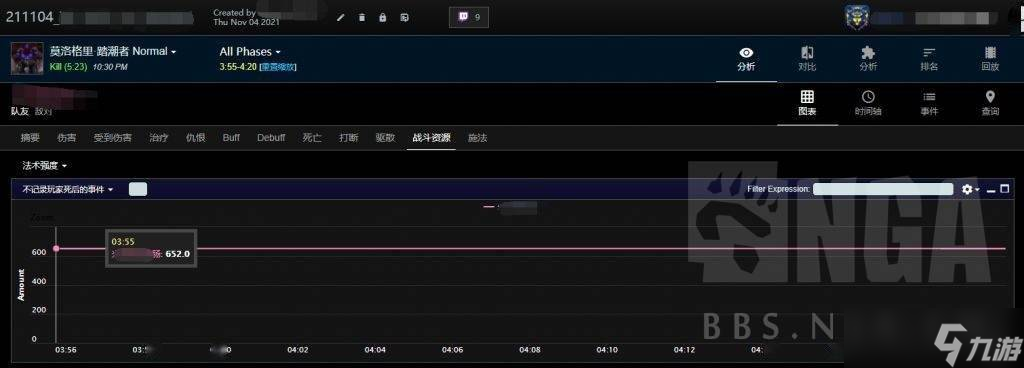
Task: Maximize the graph panel
Action: pos(1005,189)
